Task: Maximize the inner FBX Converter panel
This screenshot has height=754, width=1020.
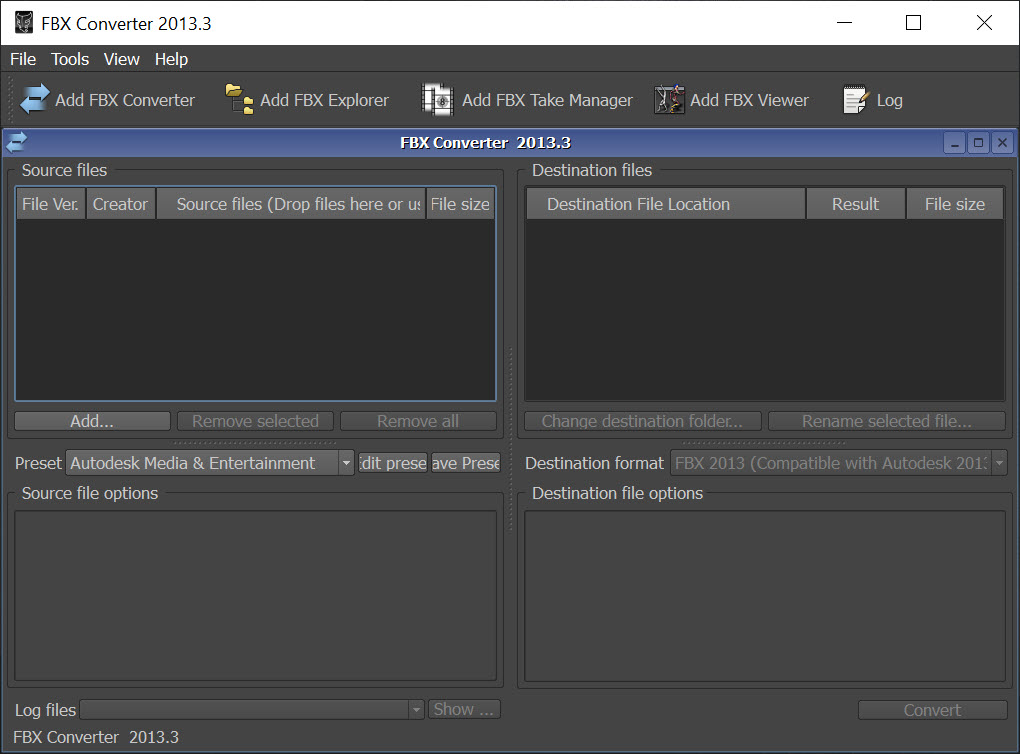Action: click(x=979, y=143)
